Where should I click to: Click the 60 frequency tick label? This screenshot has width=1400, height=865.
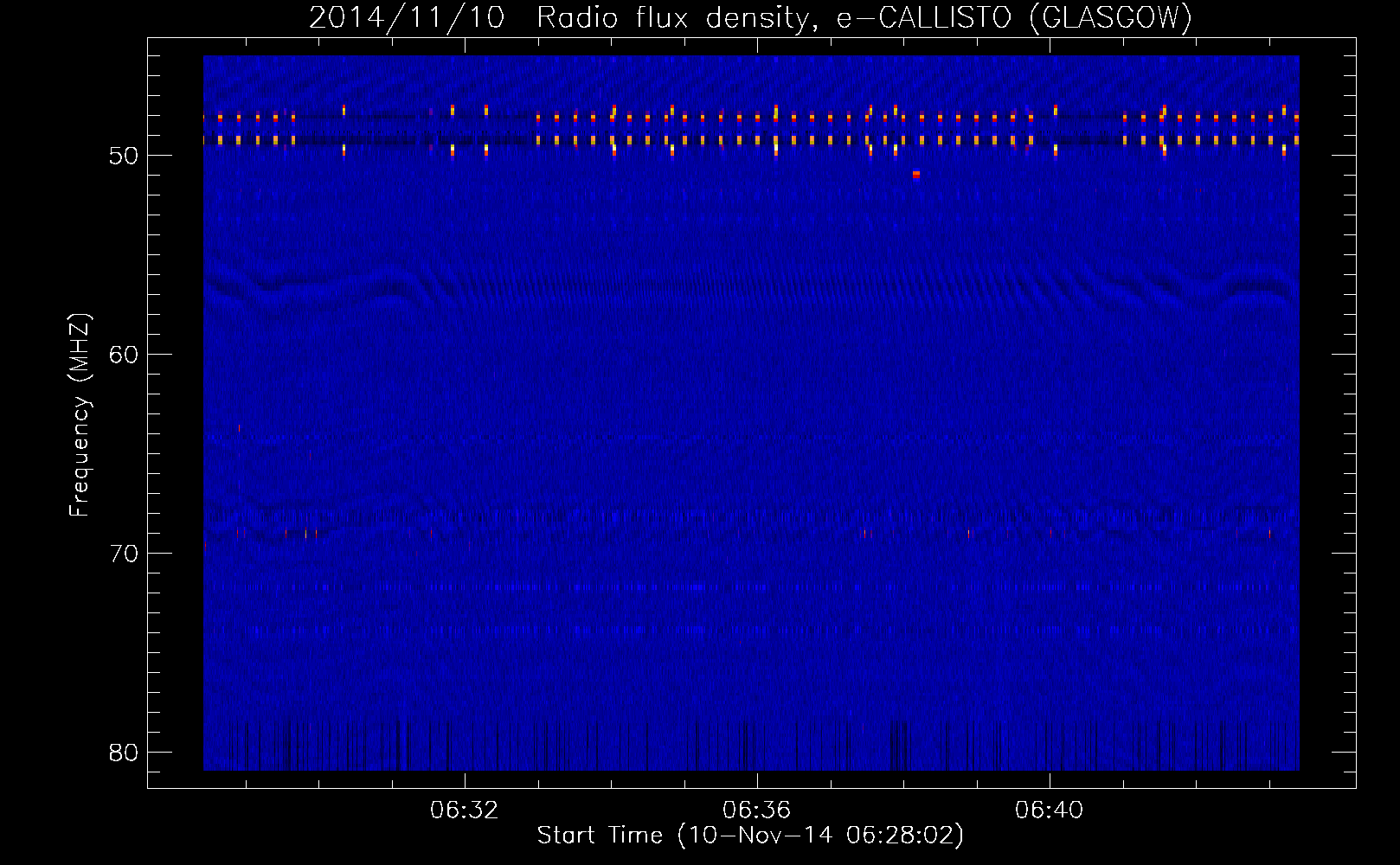(124, 355)
